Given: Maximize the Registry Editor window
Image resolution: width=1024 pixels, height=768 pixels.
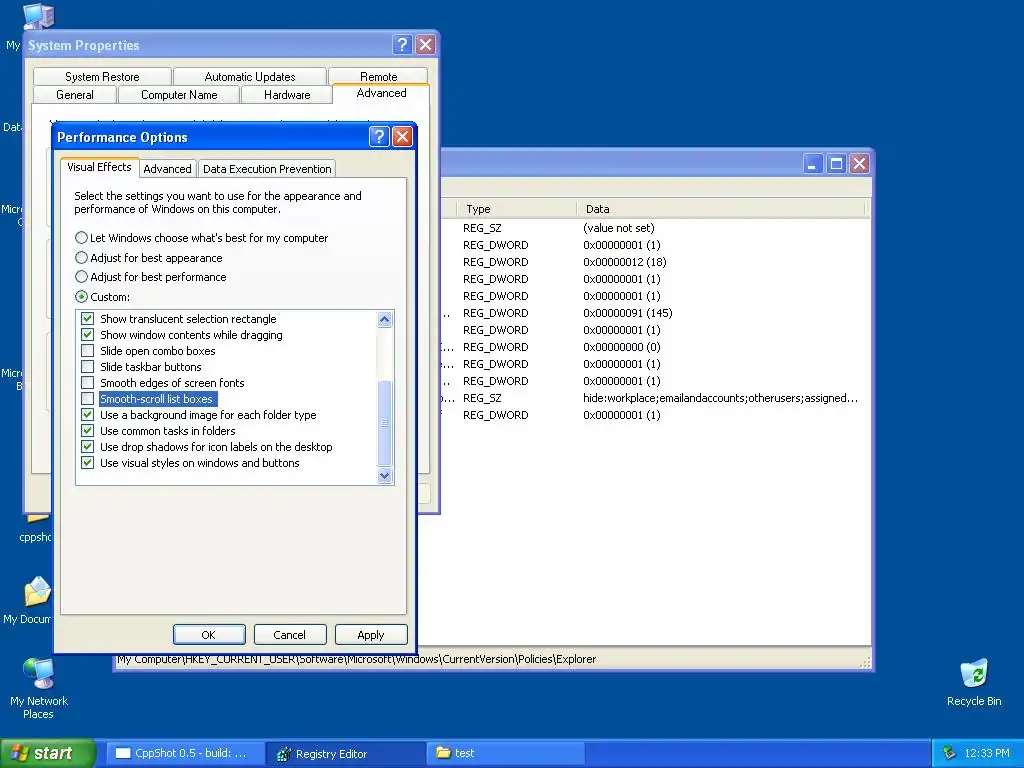Looking at the screenshot, I should 836,163.
